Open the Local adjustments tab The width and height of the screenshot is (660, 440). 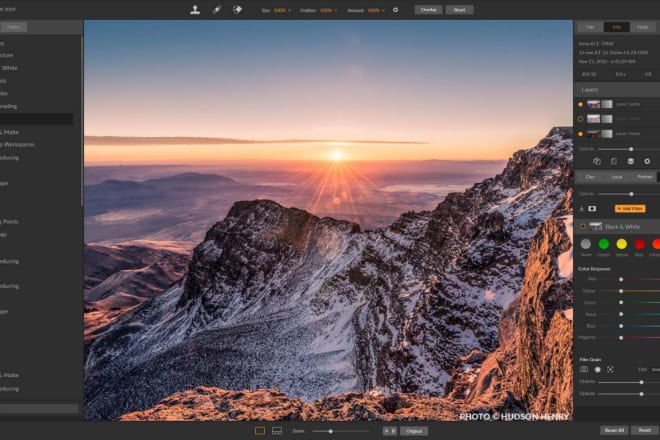[x=617, y=177]
